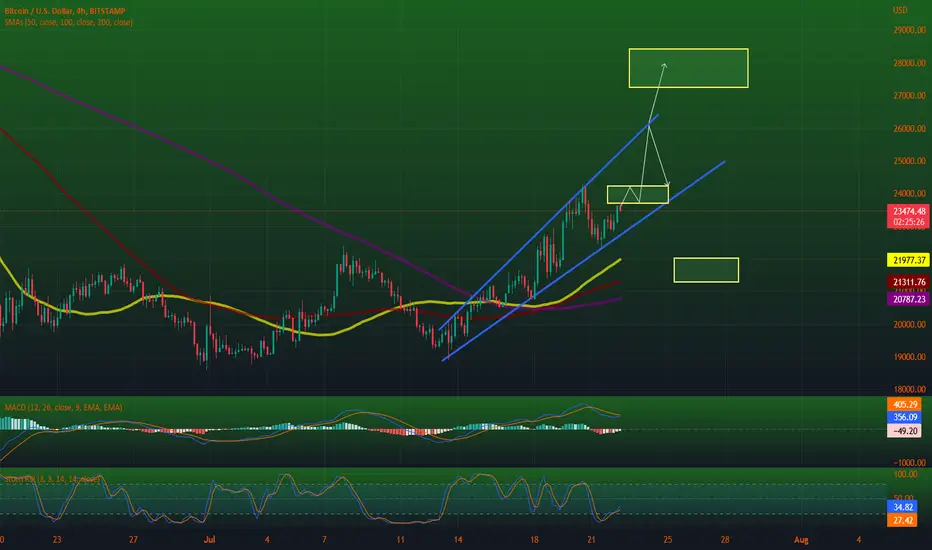Screen dimensions: 932x550
Task: Select the SMAs (50, 100, 200) indicator legend
Action: (68, 23)
